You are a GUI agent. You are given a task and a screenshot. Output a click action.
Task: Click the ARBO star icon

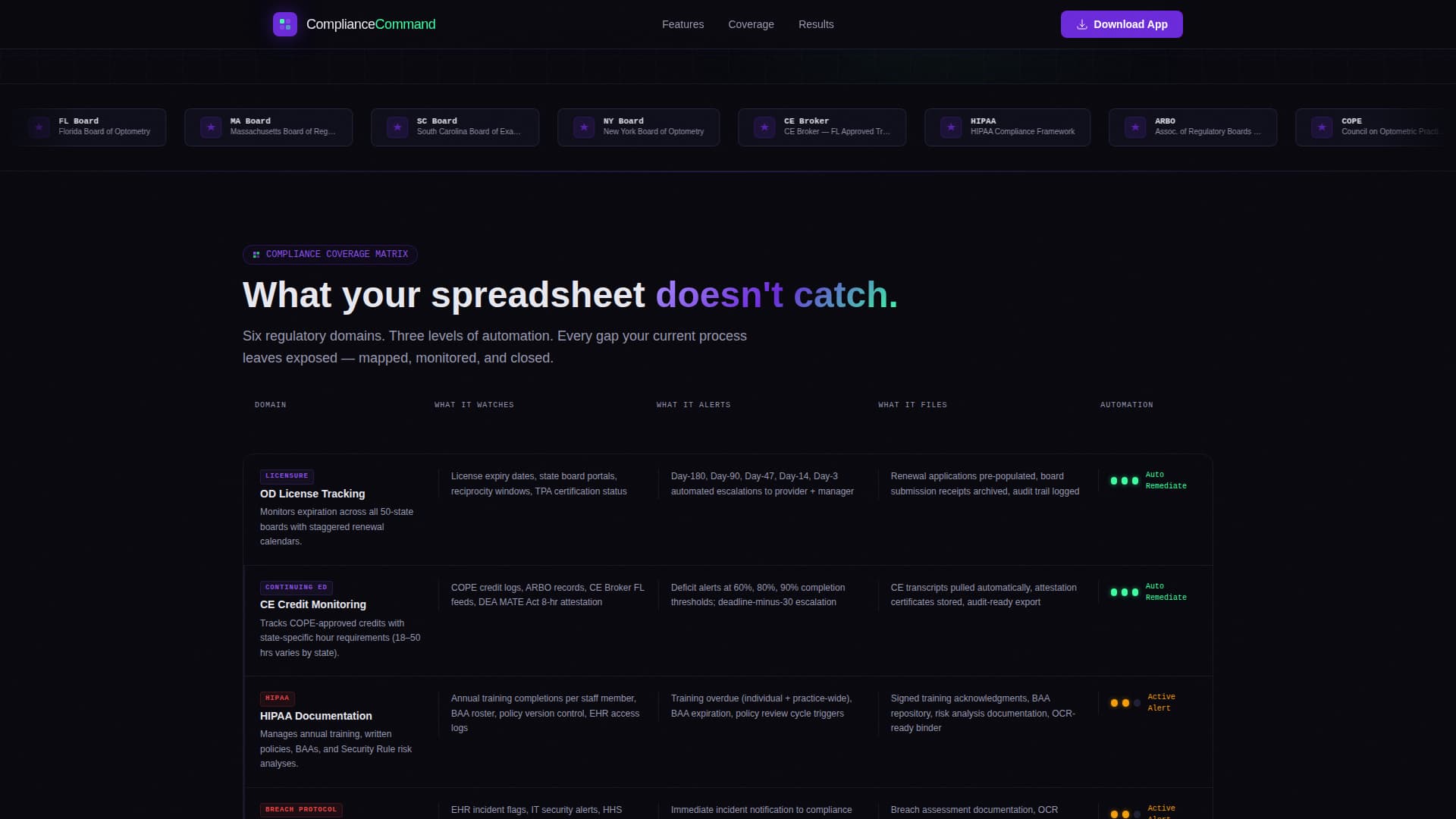point(1135,127)
